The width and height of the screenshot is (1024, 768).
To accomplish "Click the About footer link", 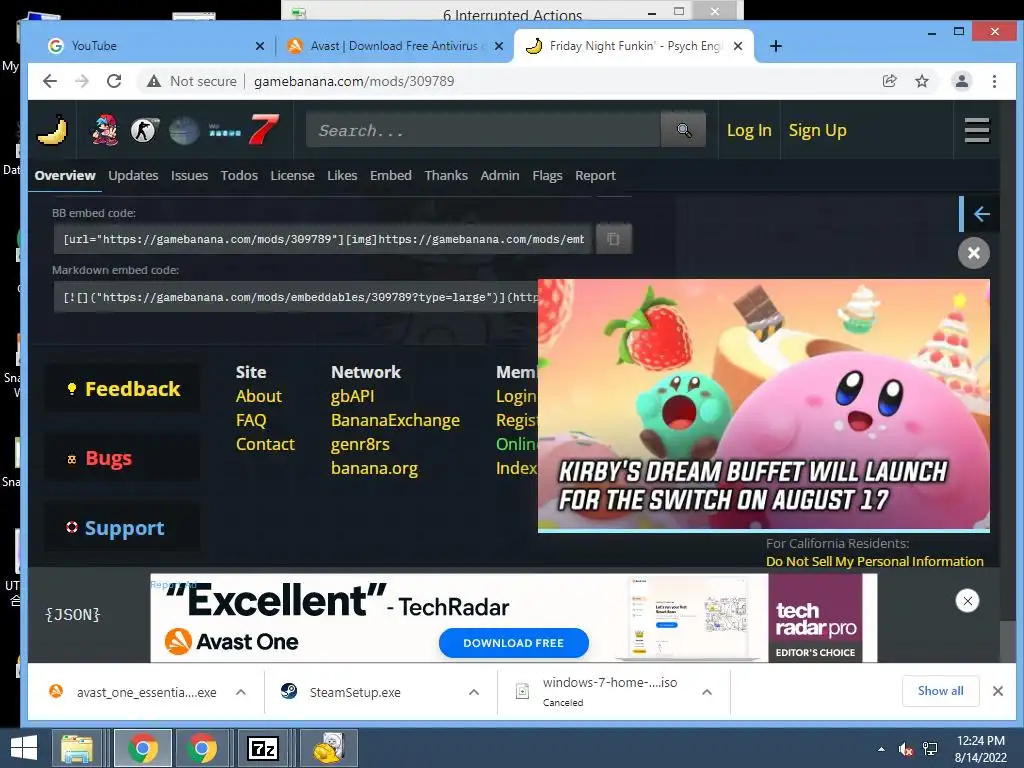I will [259, 396].
